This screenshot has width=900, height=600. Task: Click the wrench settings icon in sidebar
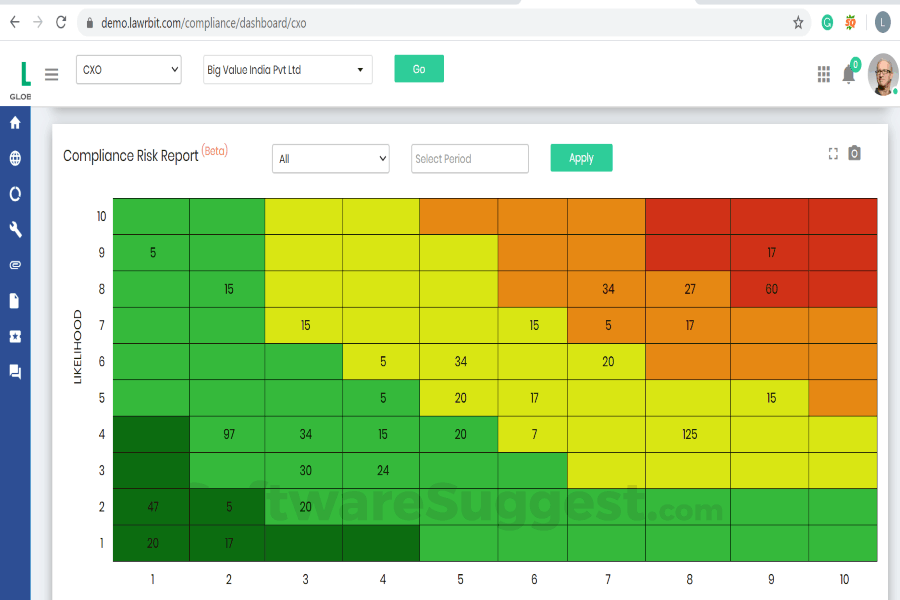tap(14, 229)
